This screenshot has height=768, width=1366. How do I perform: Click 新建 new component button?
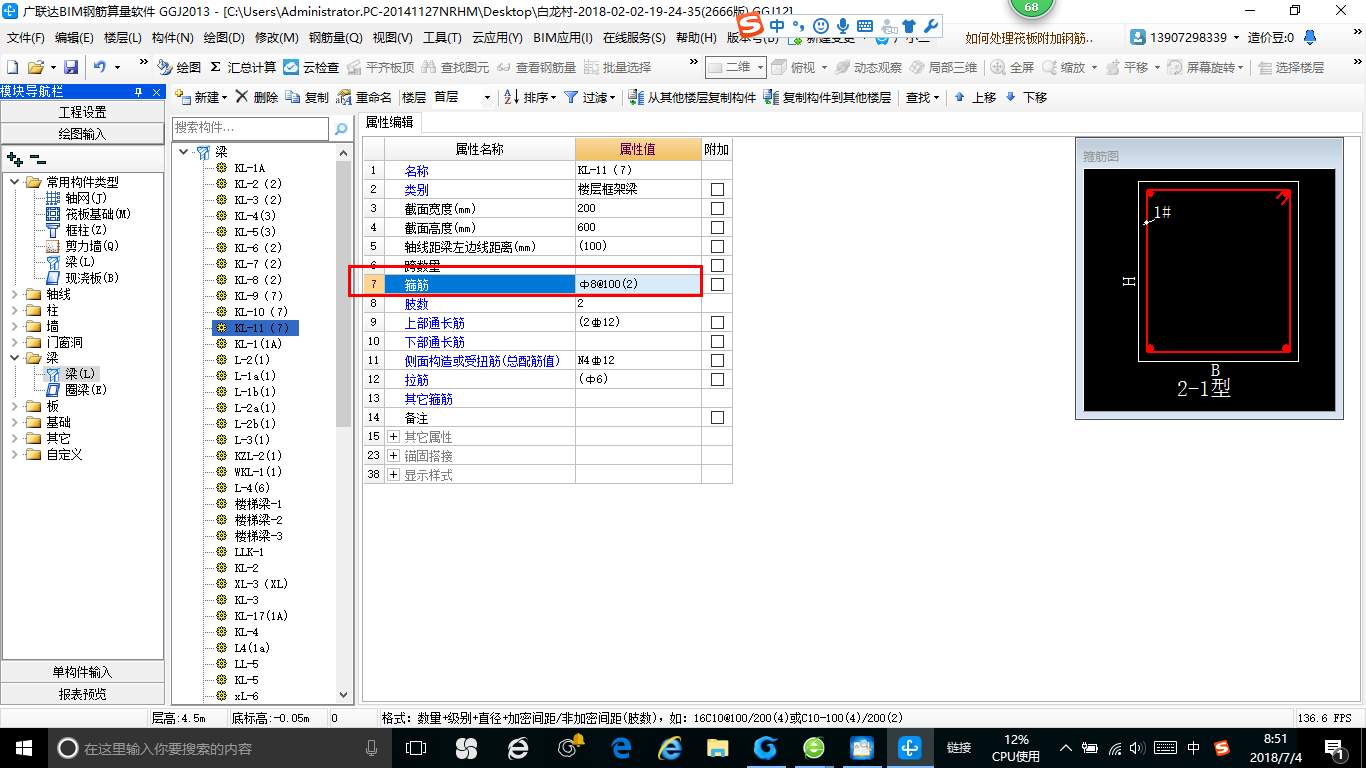tap(200, 97)
